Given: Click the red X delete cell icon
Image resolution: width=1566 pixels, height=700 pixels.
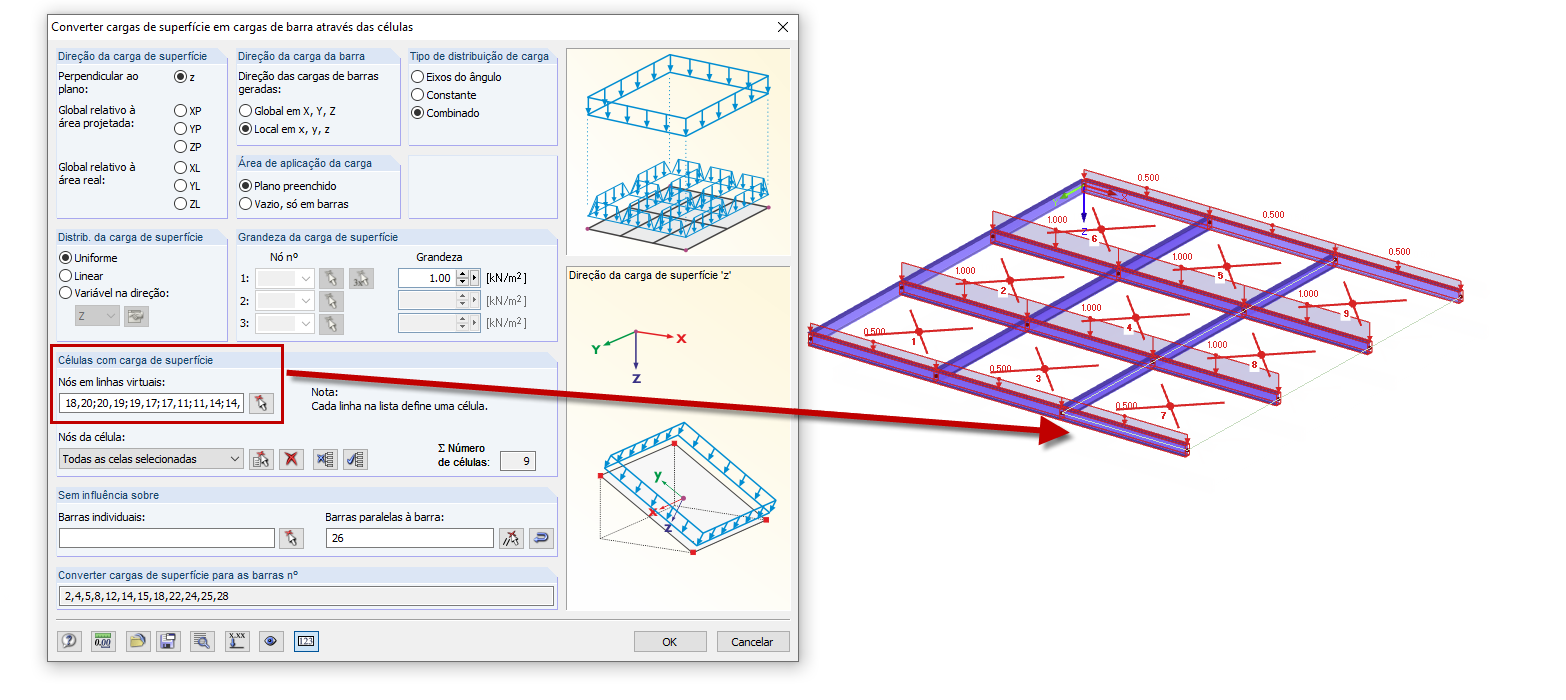Looking at the screenshot, I should (291, 459).
